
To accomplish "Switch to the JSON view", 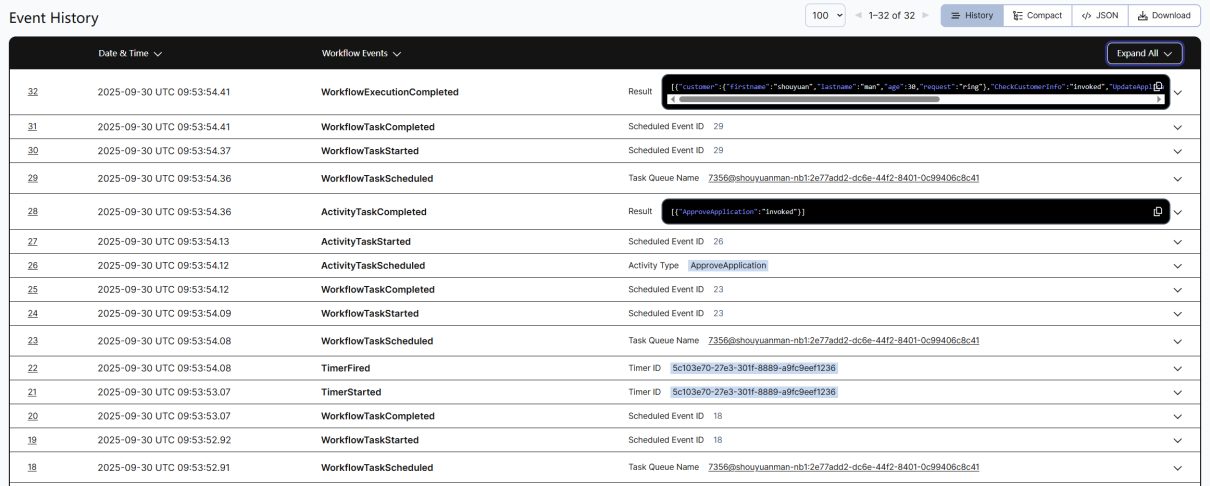I will (x=1100, y=16).
